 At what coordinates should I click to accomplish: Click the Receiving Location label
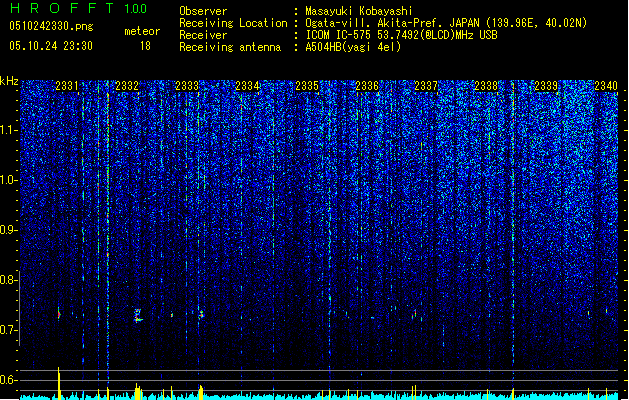point(233,23)
